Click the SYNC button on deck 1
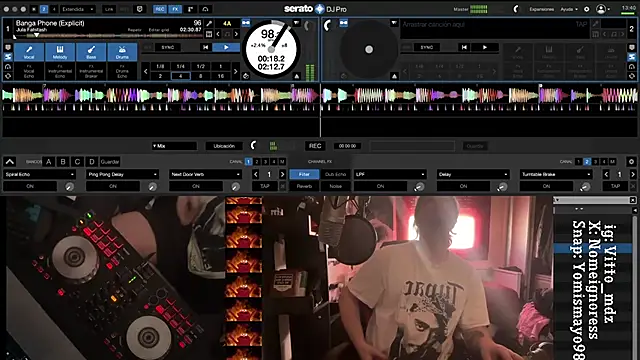The width and height of the screenshot is (640, 360). tap(168, 47)
